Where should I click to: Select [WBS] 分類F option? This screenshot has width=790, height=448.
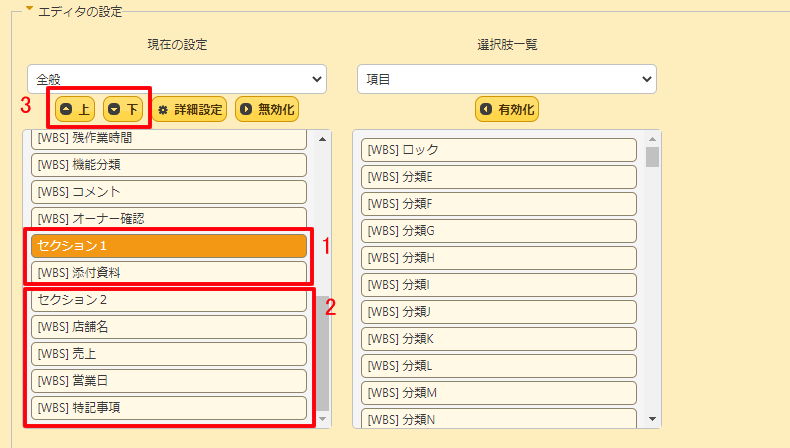(x=499, y=204)
